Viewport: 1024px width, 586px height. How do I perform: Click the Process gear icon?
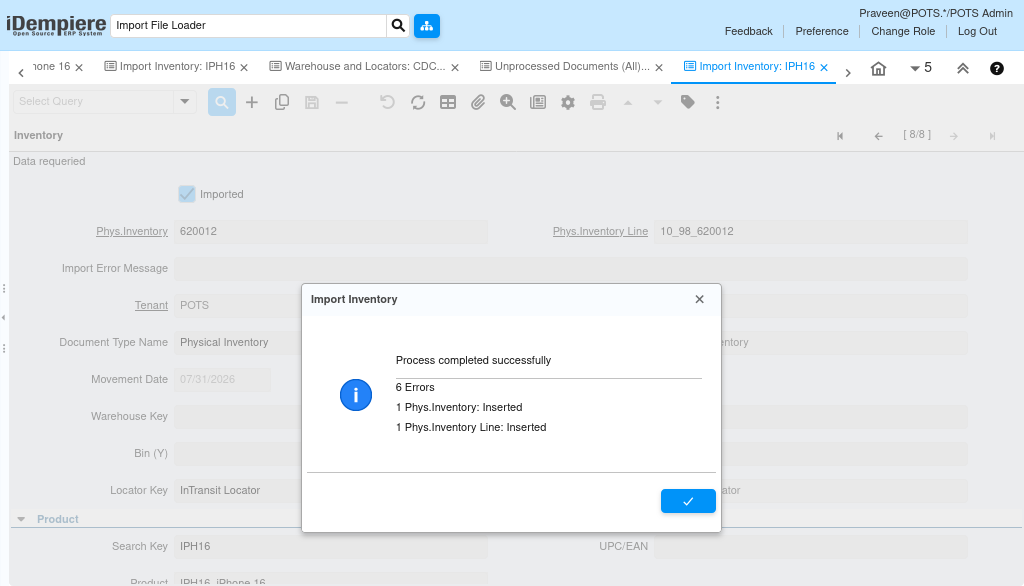point(568,103)
